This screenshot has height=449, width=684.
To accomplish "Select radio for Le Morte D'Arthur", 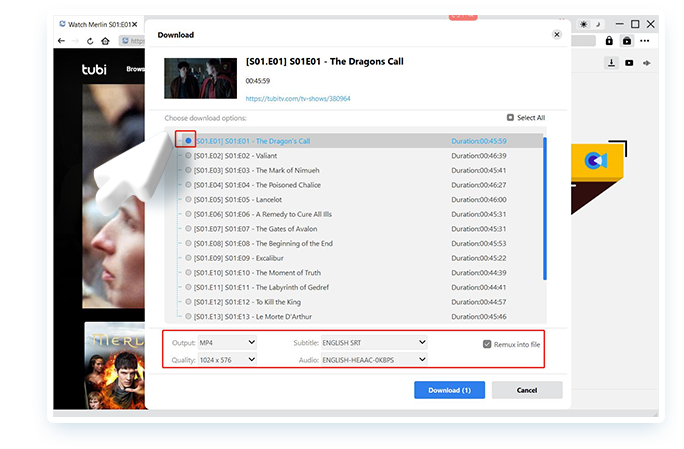I will [x=188, y=316].
